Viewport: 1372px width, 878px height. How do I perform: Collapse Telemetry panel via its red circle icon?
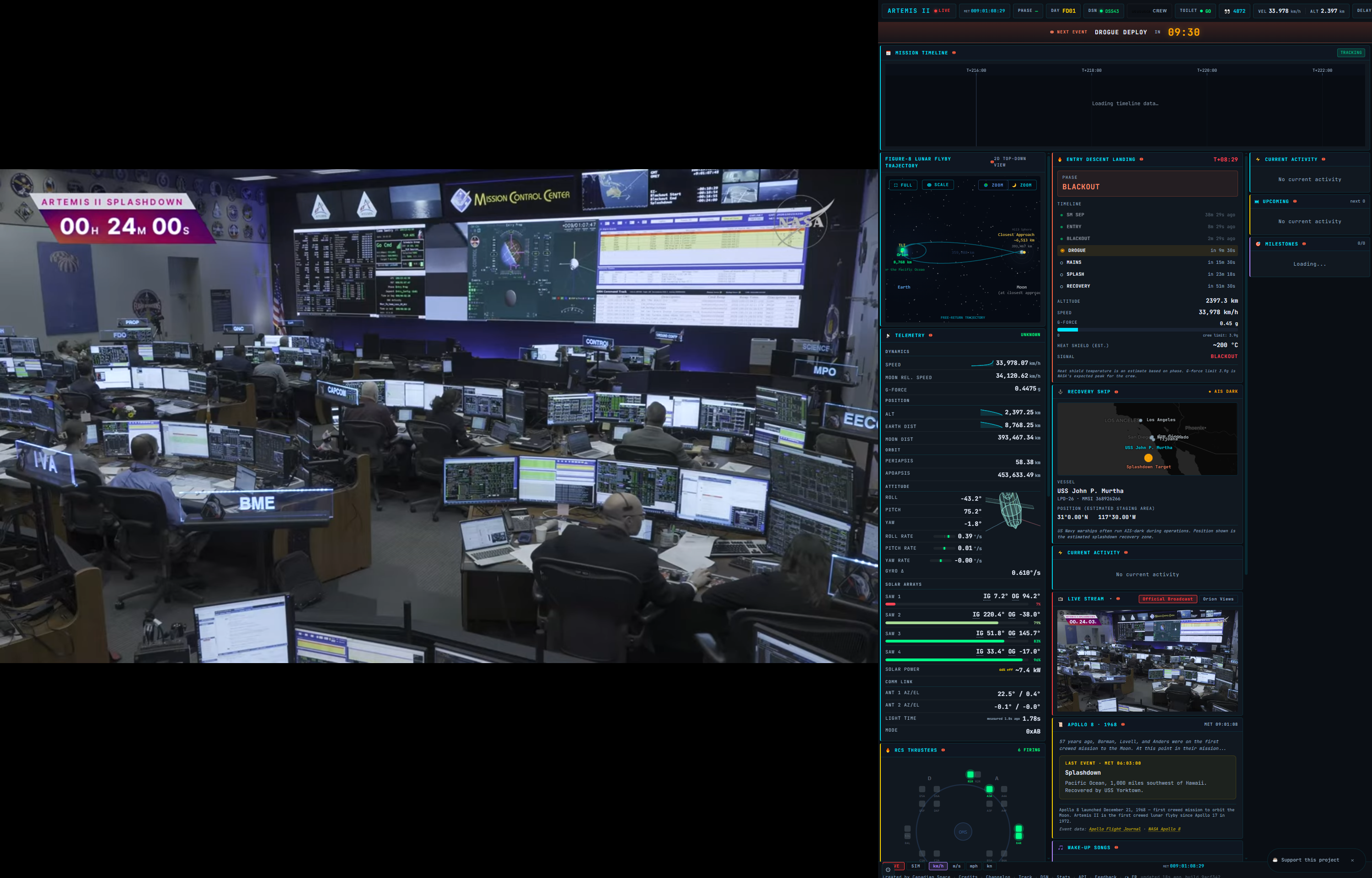click(x=931, y=335)
